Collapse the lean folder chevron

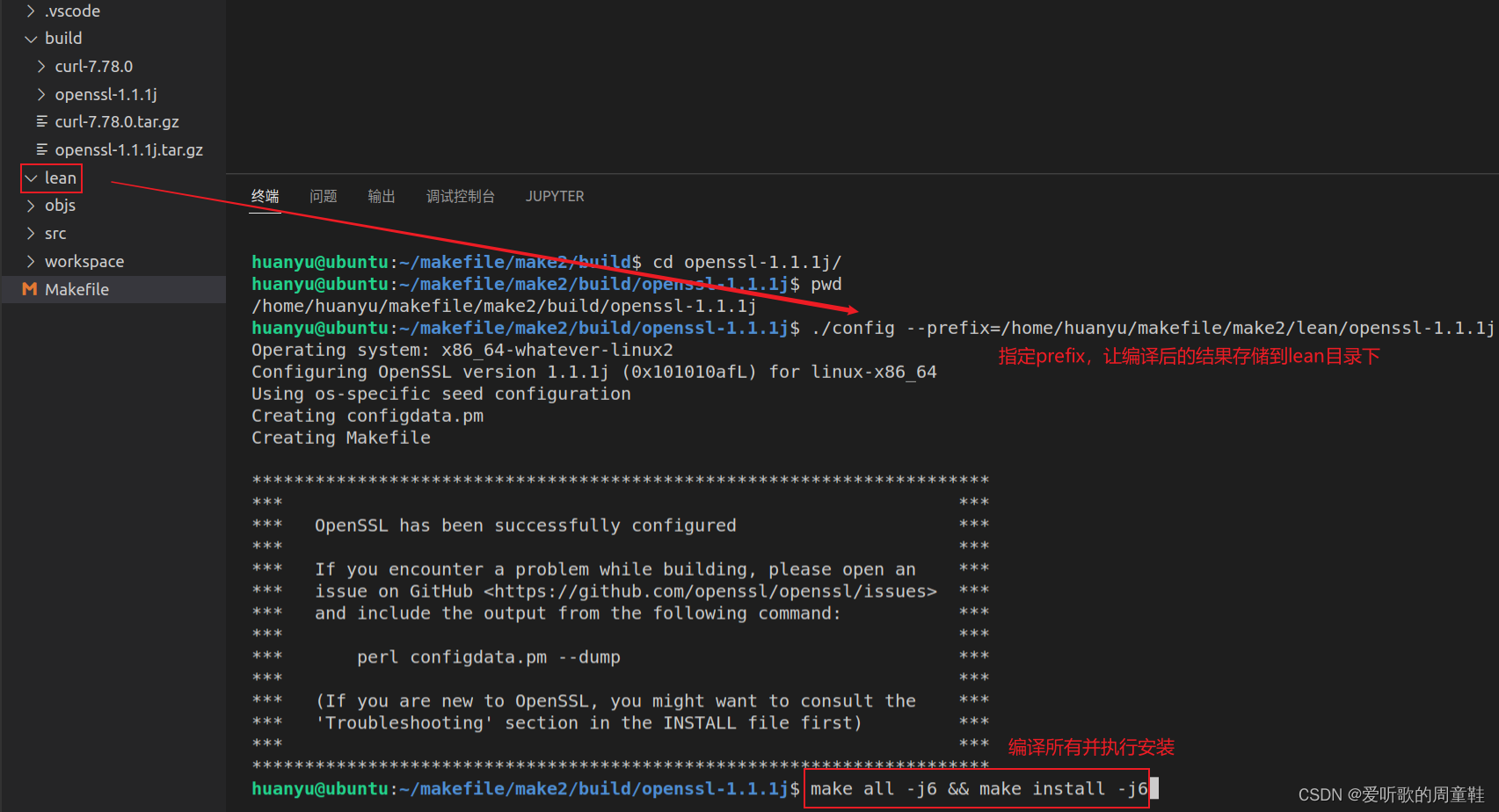[31, 178]
